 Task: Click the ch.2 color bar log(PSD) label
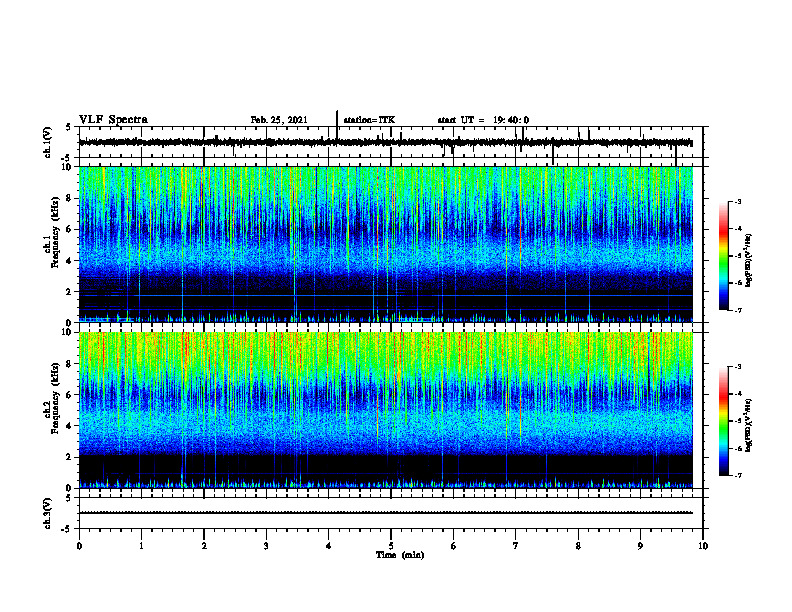(749, 425)
